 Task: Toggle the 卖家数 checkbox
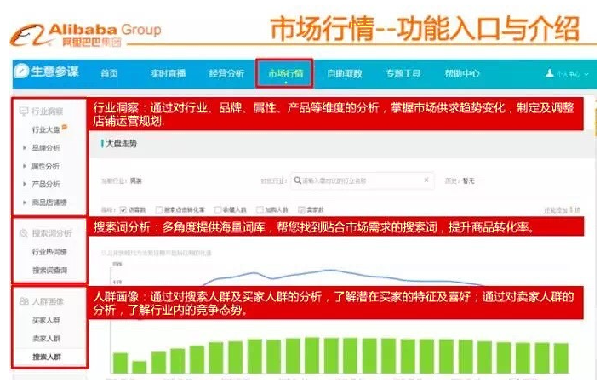pyautogui.click(x=302, y=210)
